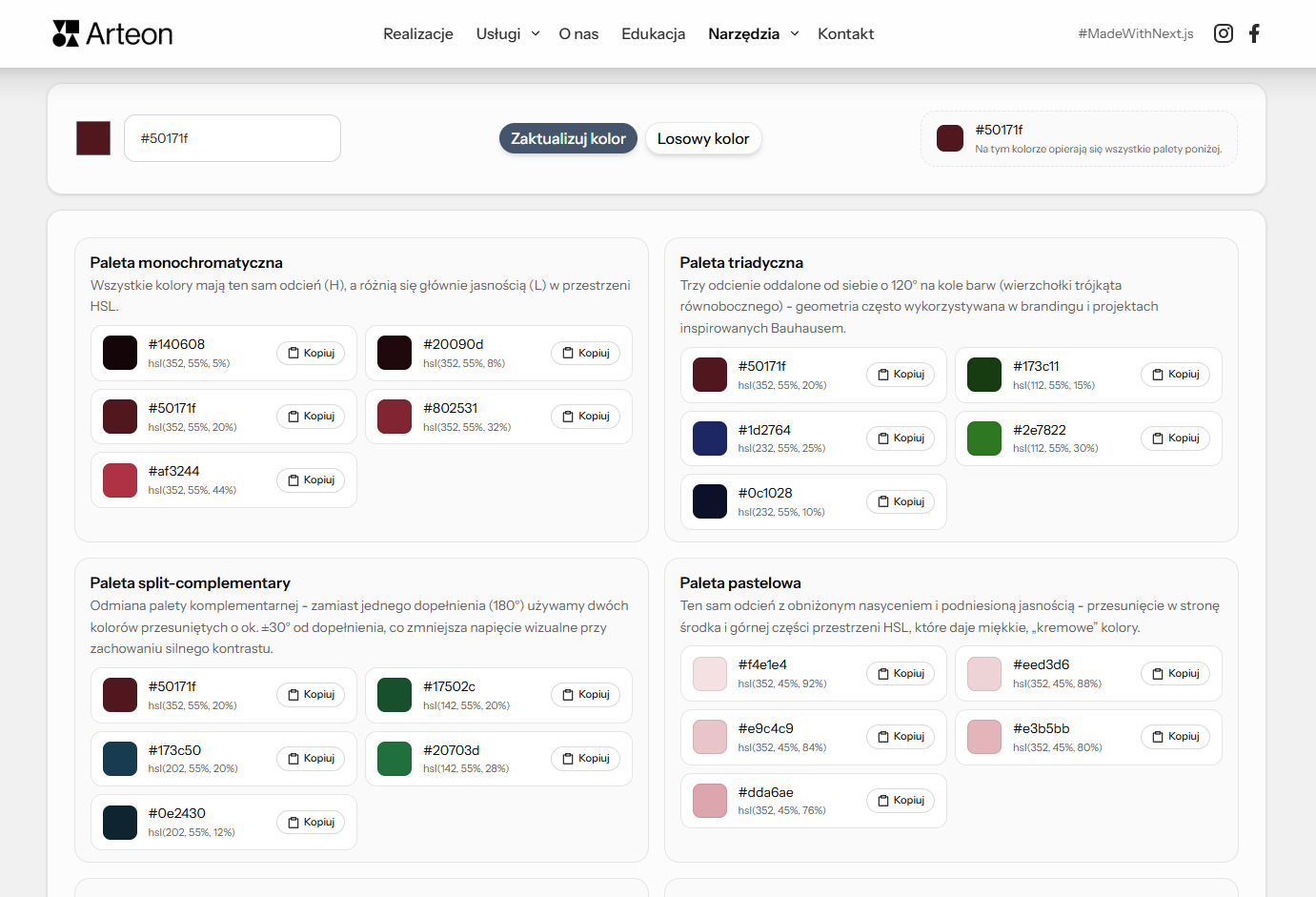Click the clipboard icon for color #20090d
This screenshot has width=1316, height=897.
pyautogui.click(x=567, y=353)
